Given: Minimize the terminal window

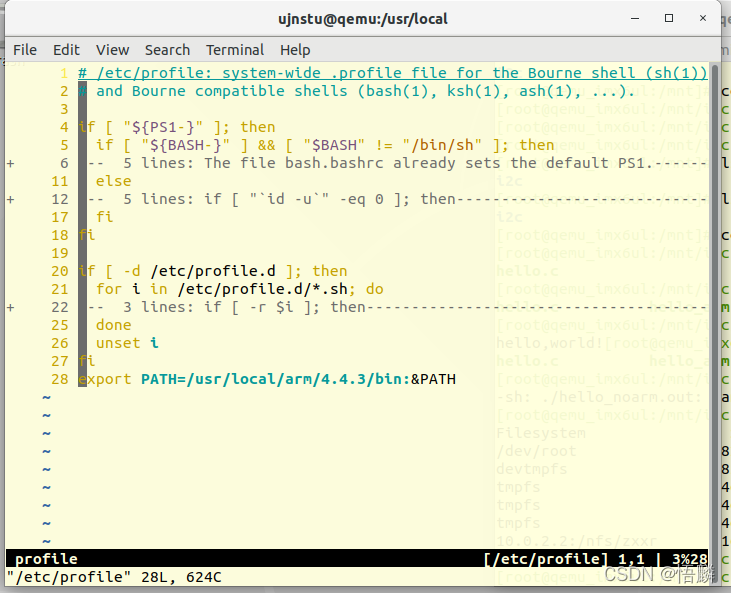Looking at the screenshot, I should (634, 18).
